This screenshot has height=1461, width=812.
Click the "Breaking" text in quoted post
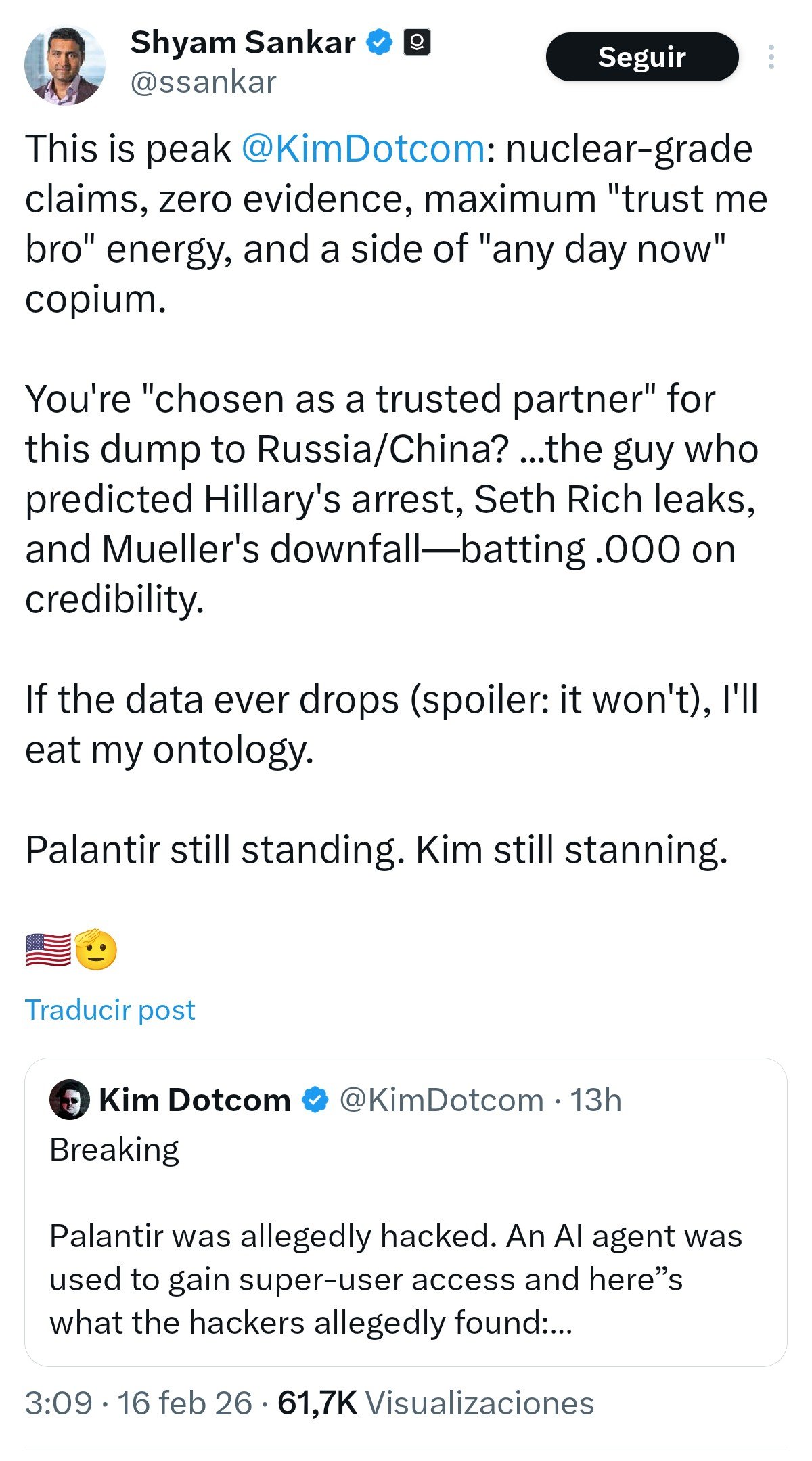[x=114, y=1150]
